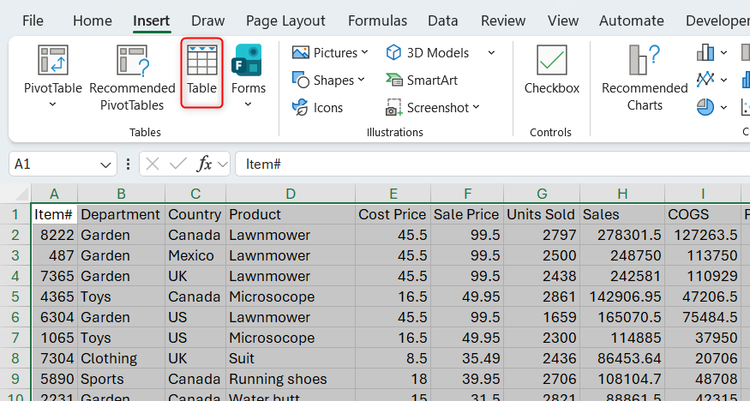The width and height of the screenshot is (750, 401).
Task: Select row 5 header
Action: tap(15, 297)
